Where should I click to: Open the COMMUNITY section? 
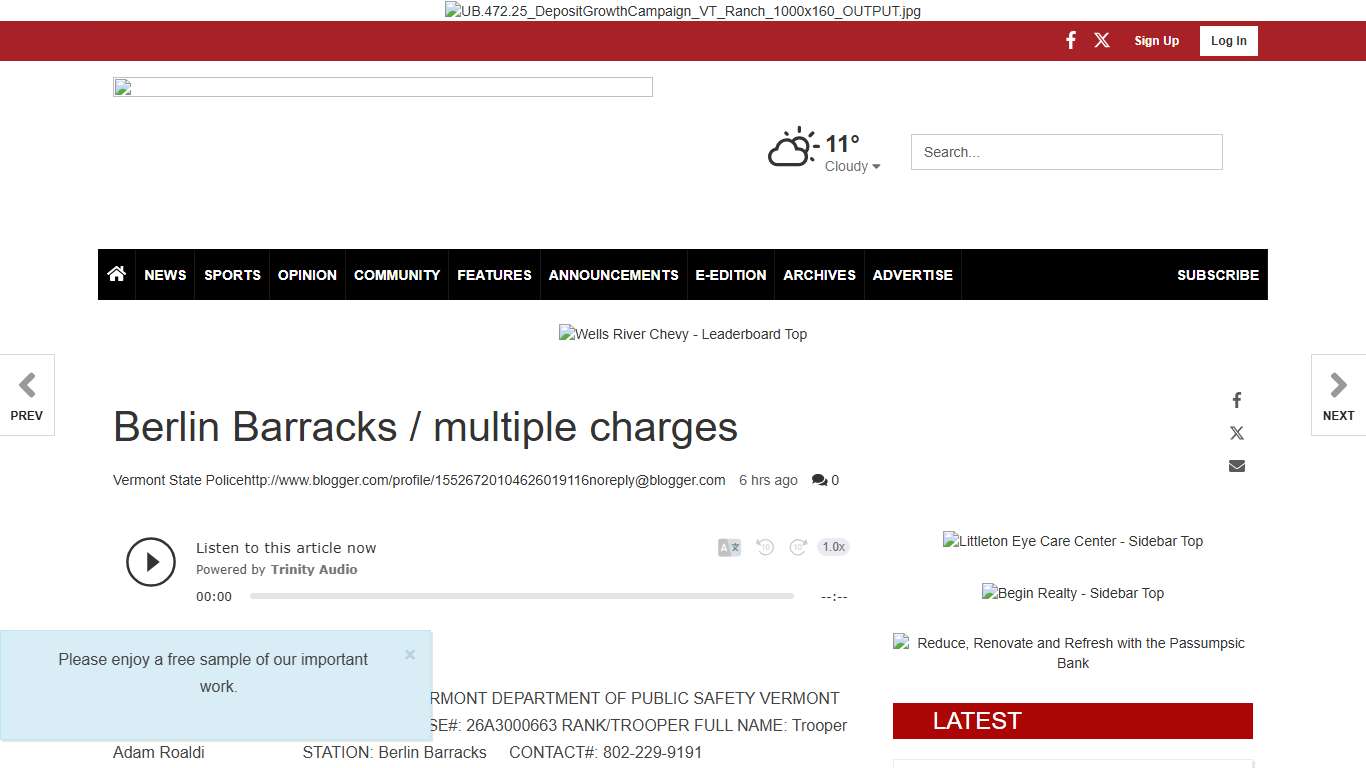(396, 274)
